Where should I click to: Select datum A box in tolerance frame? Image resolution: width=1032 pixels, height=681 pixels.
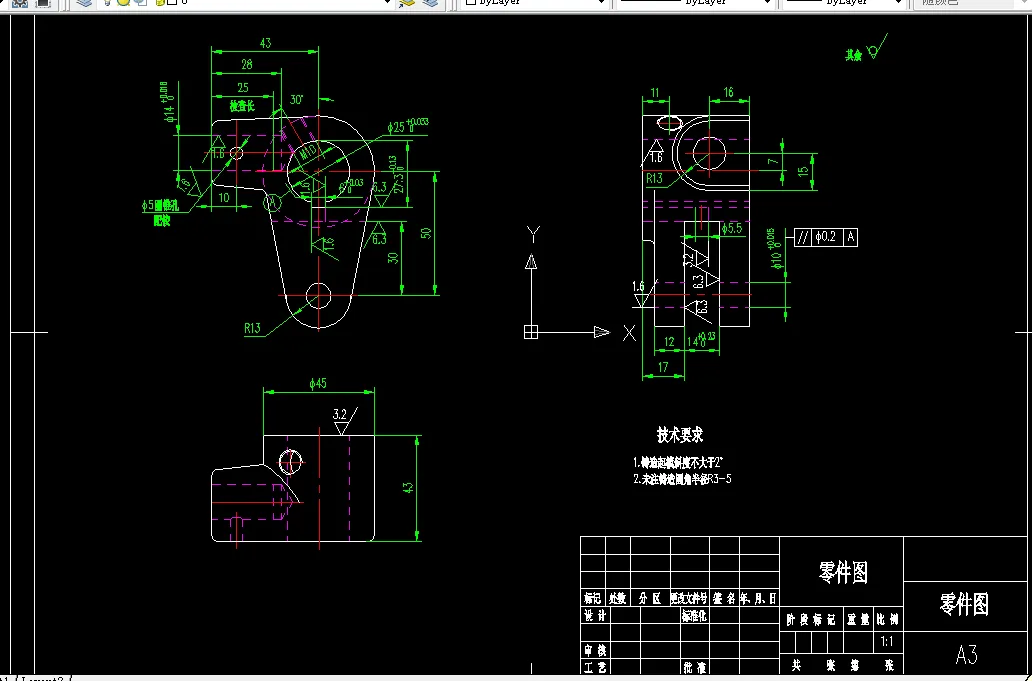(850, 237)
